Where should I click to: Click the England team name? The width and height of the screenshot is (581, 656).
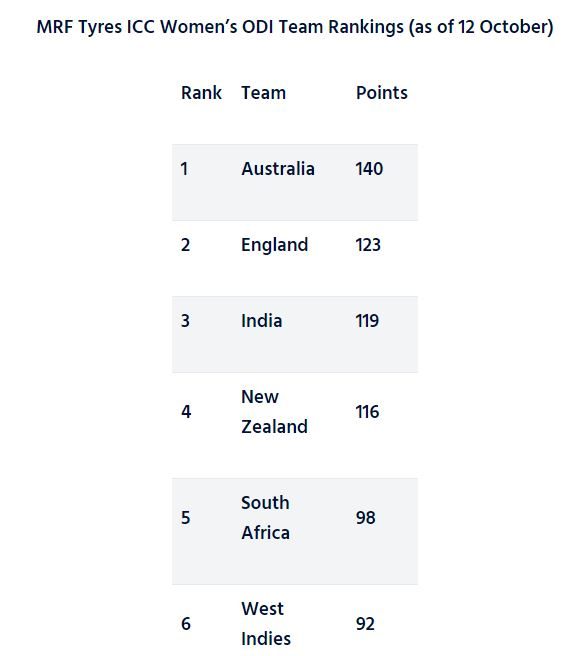(274, 245)
